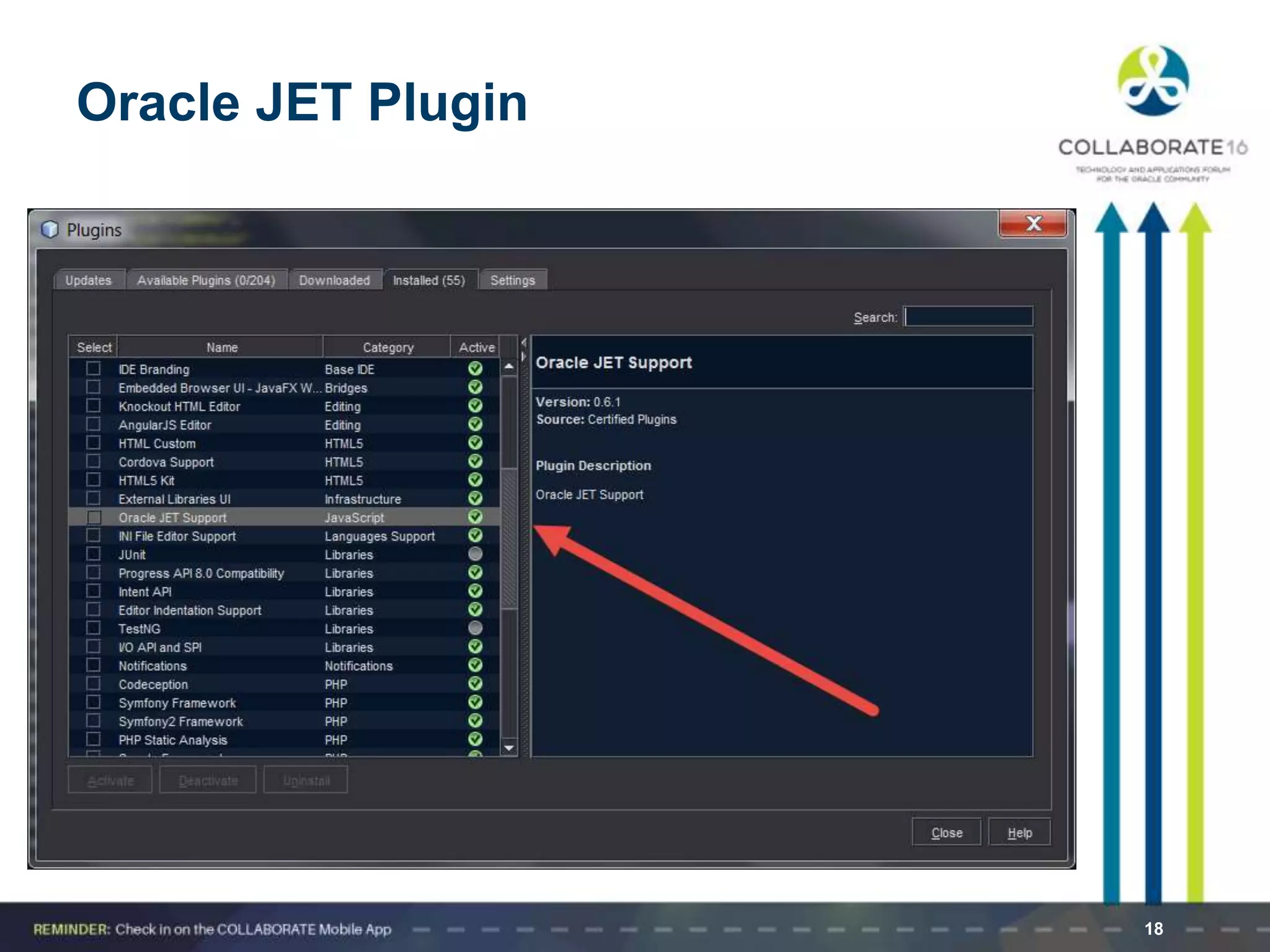
Task: Click the plugin list vertical scrollbar thumb
Action: pos(509,538)
